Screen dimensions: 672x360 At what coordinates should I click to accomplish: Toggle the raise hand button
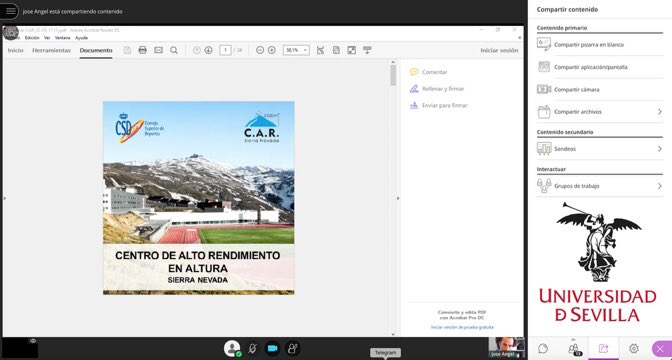(x=293, y=348)
